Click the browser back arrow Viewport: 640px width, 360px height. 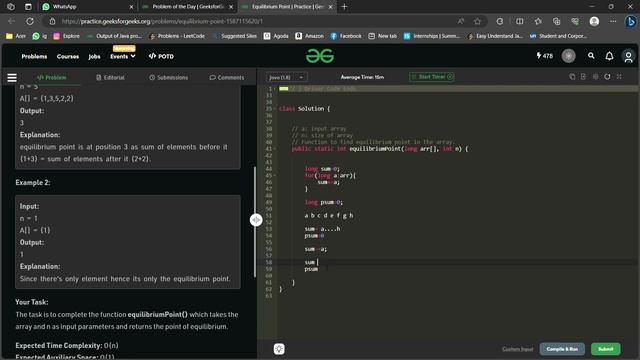tap(11, 21)
